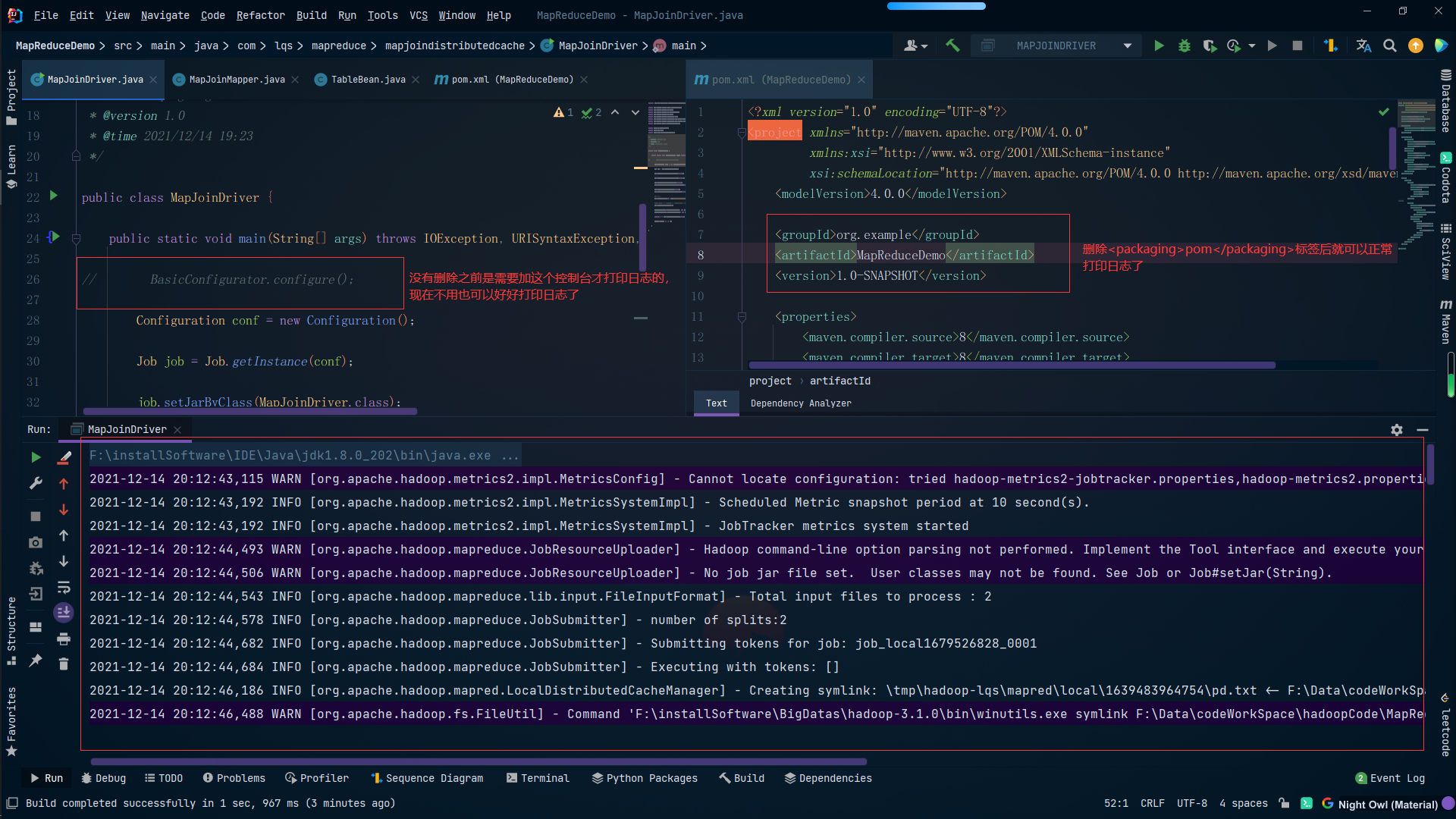
Task: Run with Coverage from top toolbar
Action: point(1210,45)
